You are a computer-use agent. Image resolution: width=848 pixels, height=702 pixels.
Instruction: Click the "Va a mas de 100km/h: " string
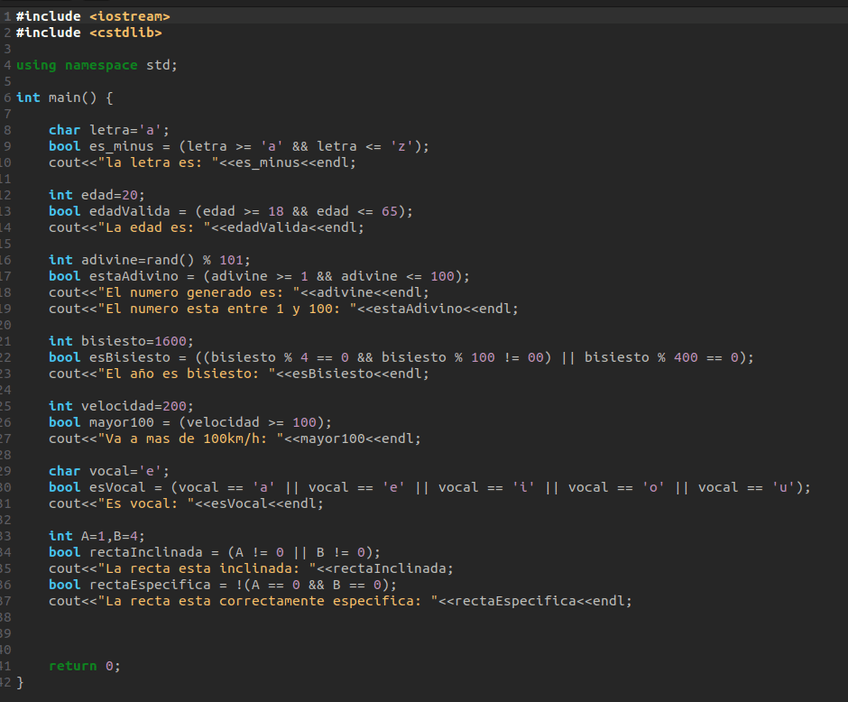190,438
